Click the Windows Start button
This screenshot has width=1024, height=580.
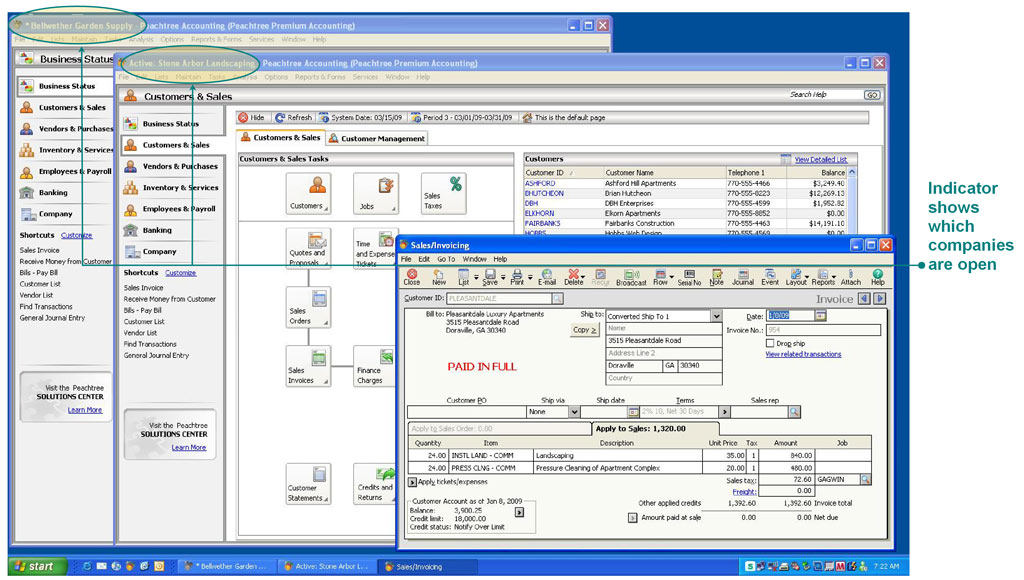(x=33, y=566)
